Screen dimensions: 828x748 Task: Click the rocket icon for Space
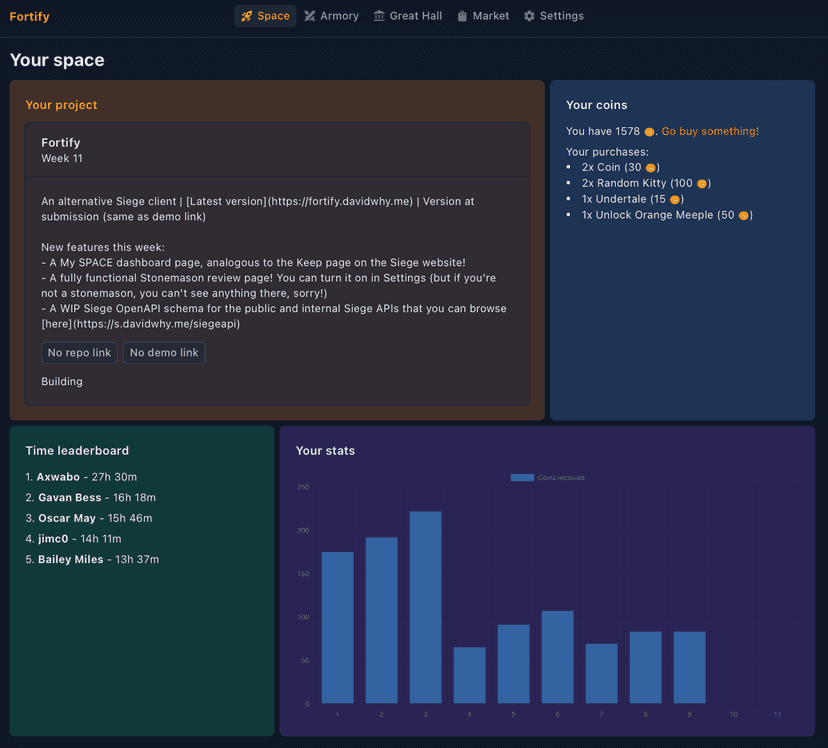(x=247, y=16)
